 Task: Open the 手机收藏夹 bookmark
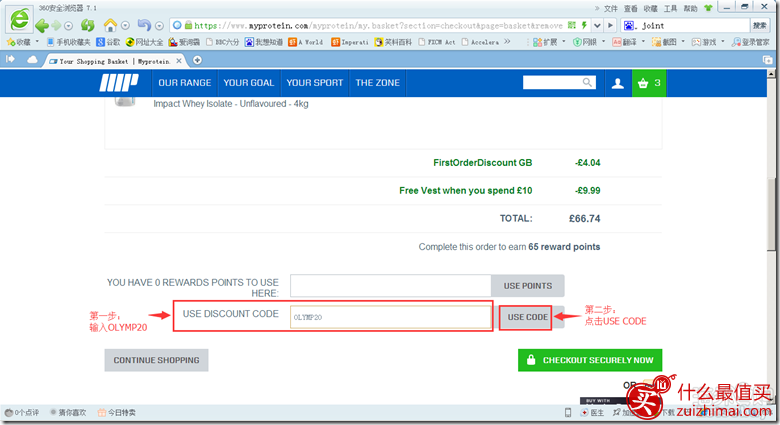click(x=69, y=42)
